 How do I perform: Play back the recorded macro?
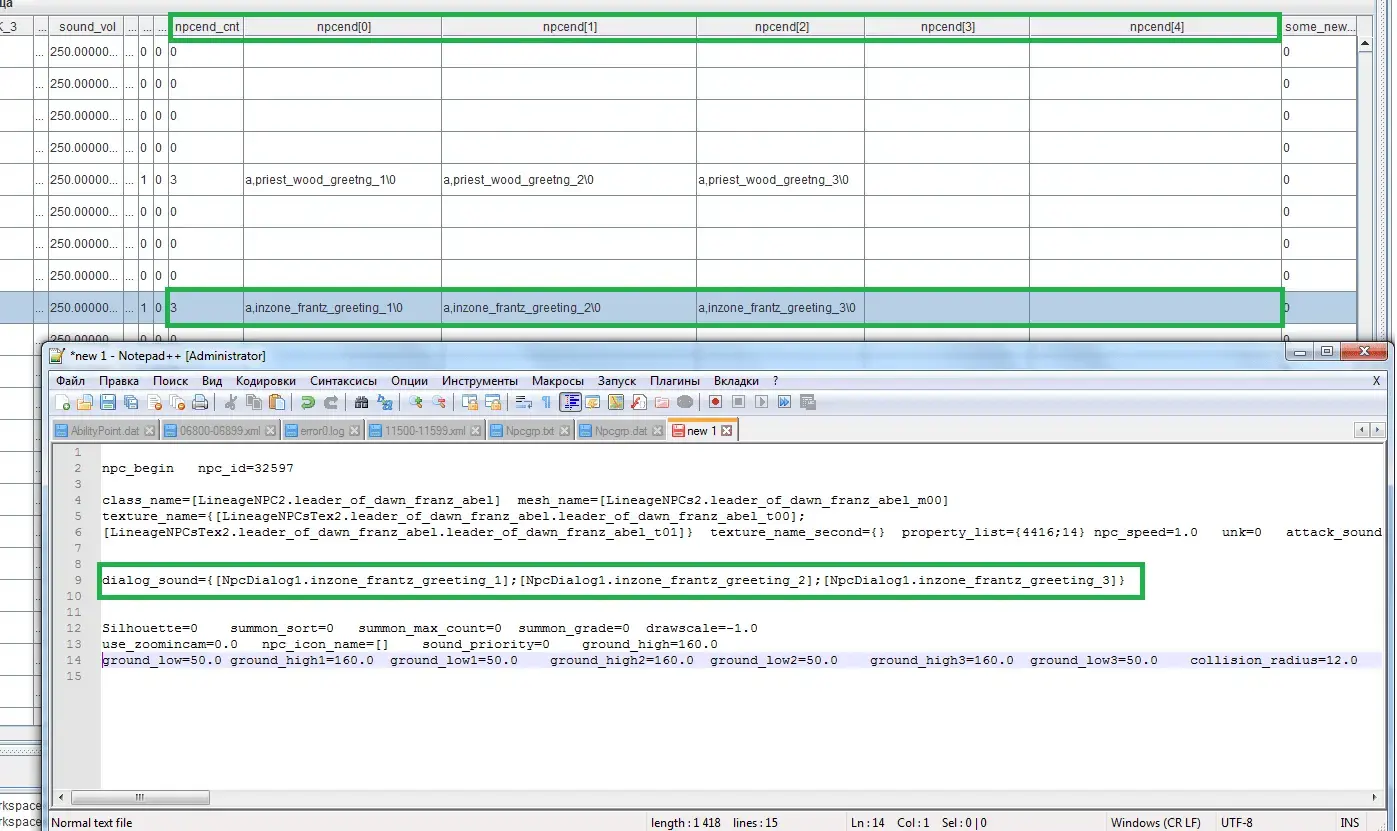[761, 402]
